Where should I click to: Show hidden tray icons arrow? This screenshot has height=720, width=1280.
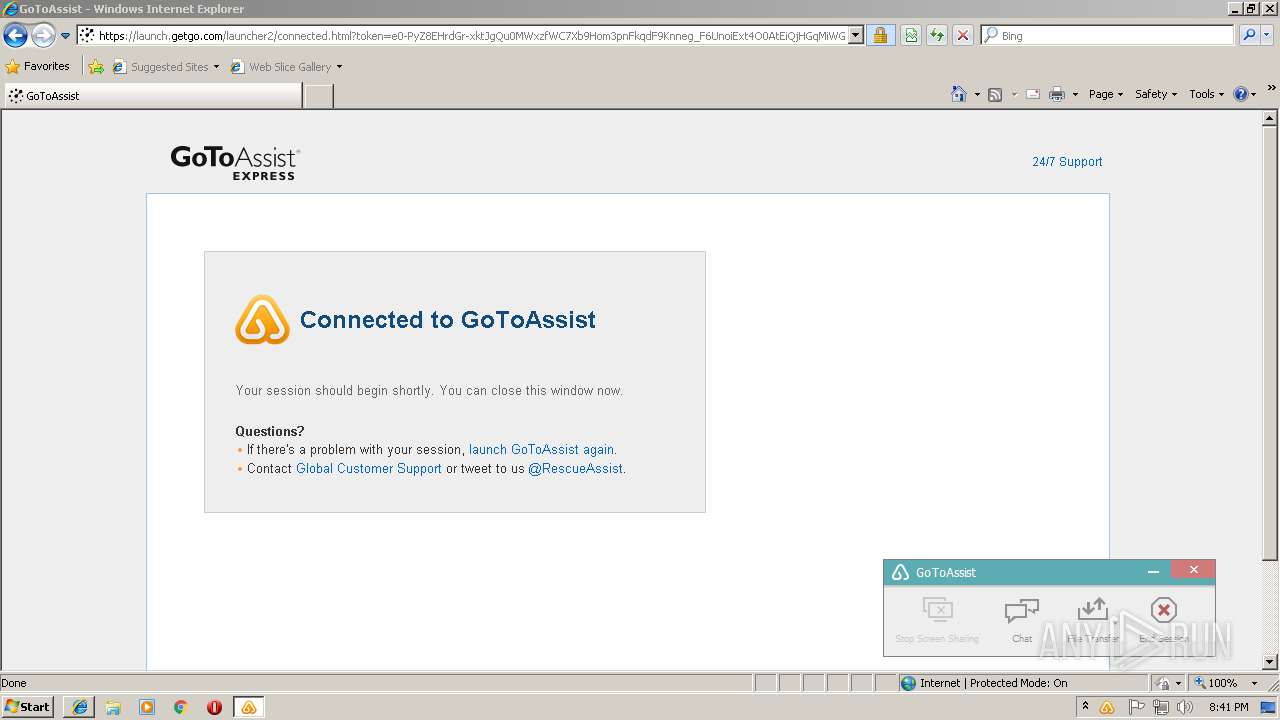1085,706
